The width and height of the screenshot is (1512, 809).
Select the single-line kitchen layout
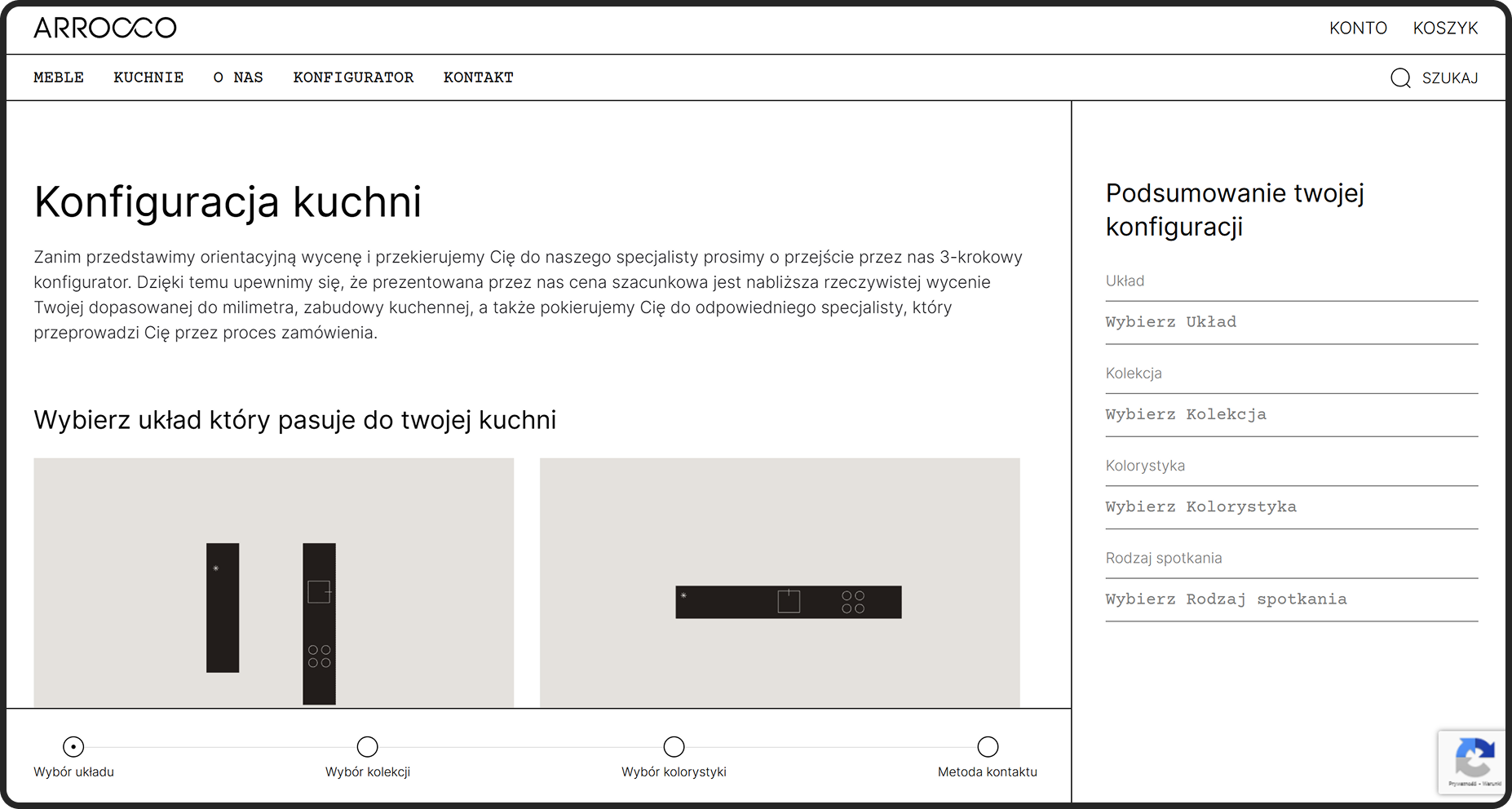(x=779, y=582)
